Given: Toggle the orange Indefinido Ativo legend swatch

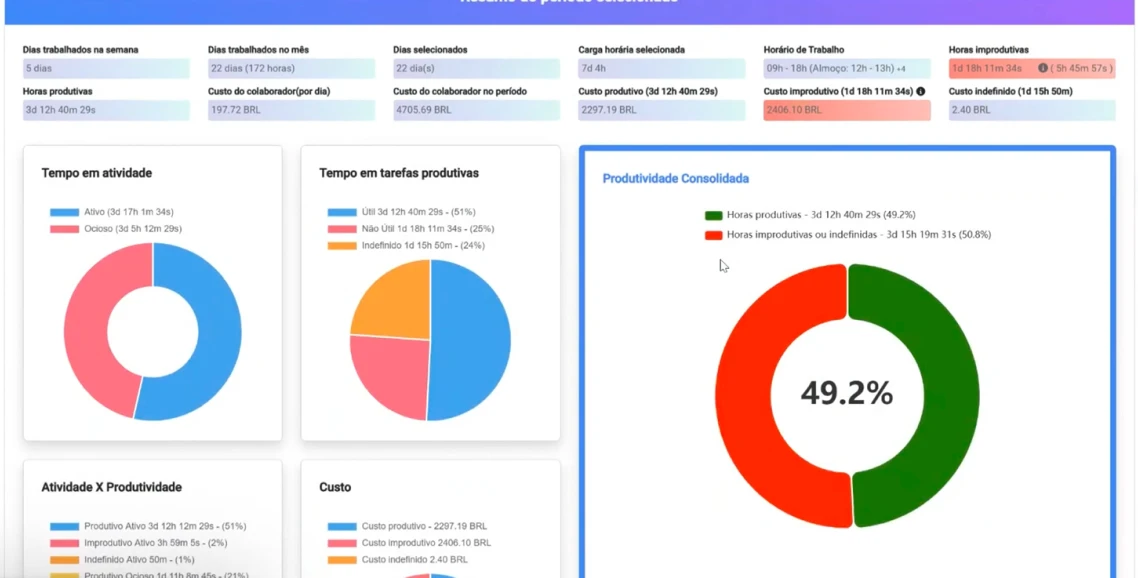Looking at the screenshot, I should (x=65, y=560).
